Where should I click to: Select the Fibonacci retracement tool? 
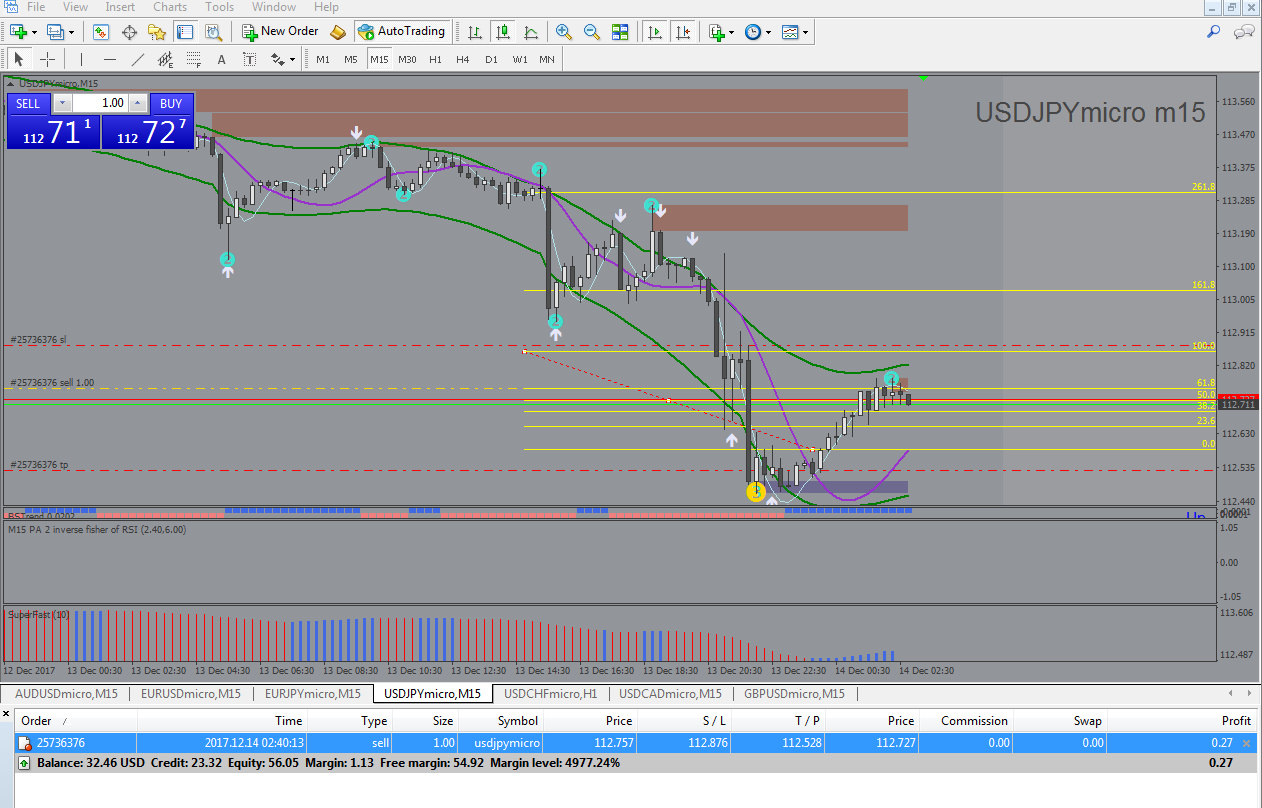[x=193, y=59]
